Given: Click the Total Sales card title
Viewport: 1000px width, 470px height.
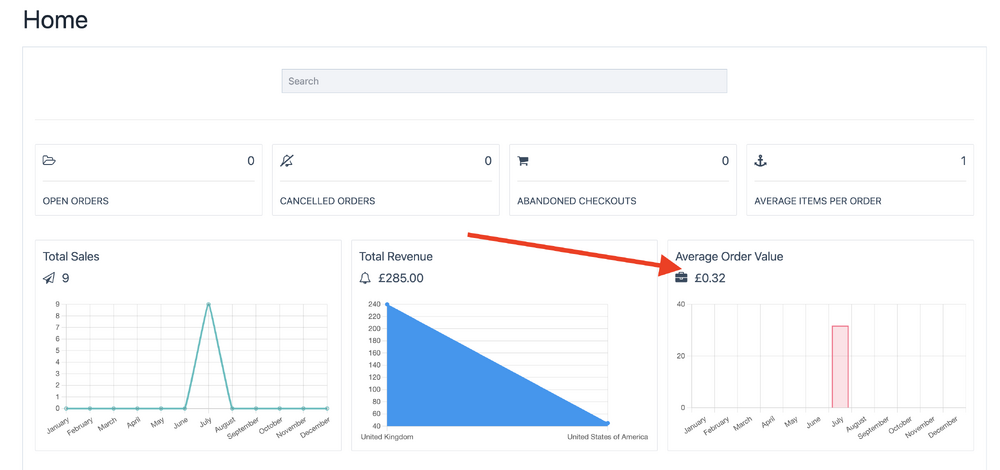Looking at the screenshot, I should click(71, 256).
